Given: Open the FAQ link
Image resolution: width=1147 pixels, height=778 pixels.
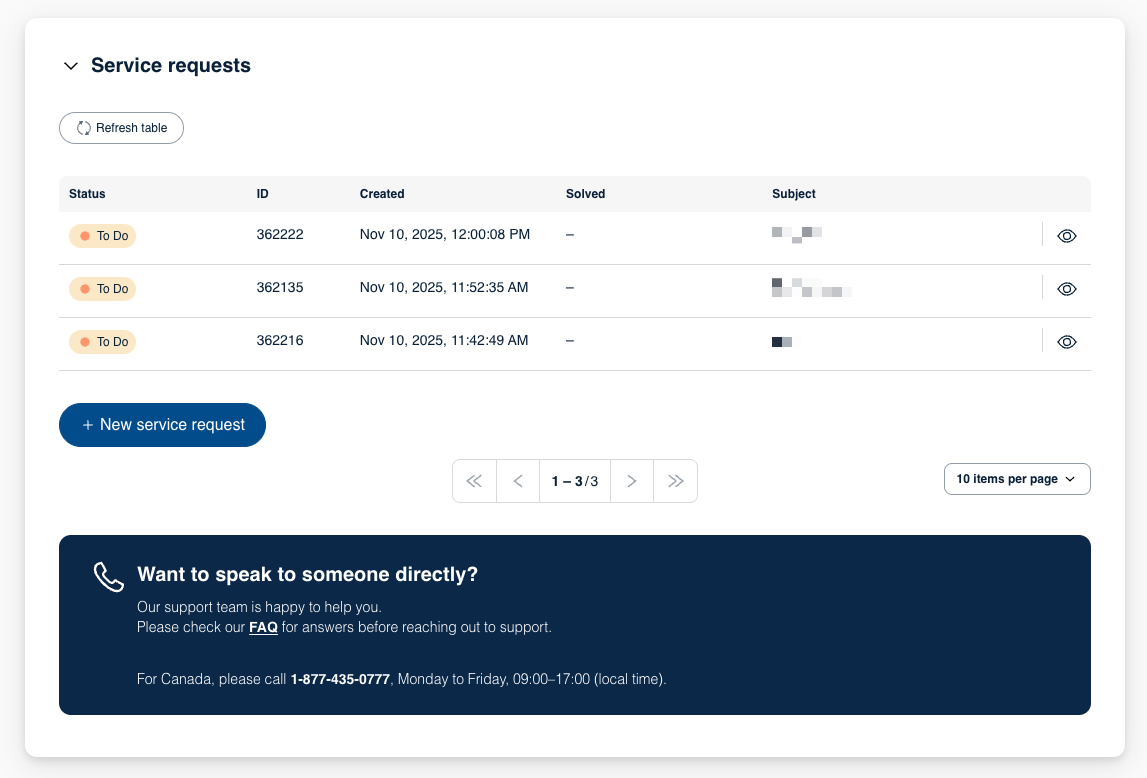Looking at the screenshot, I should [x=263, y=627].
